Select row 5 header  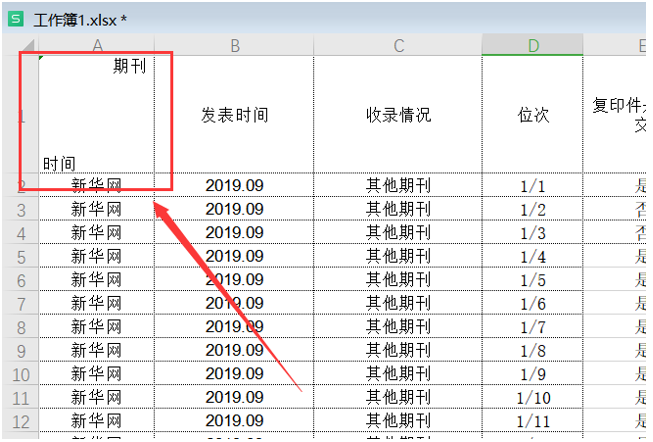pos(21,256)
